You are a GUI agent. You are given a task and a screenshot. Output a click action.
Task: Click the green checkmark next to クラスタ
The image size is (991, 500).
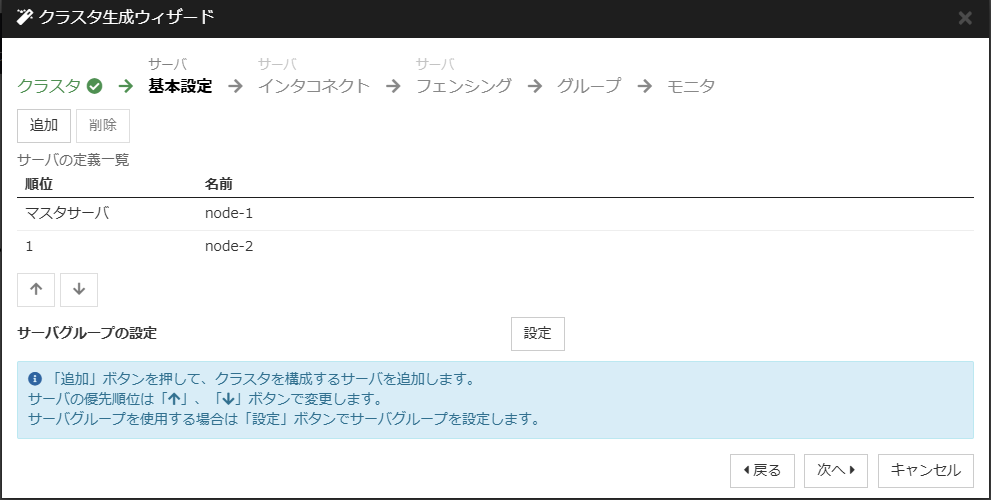click(x=95, y=86)
